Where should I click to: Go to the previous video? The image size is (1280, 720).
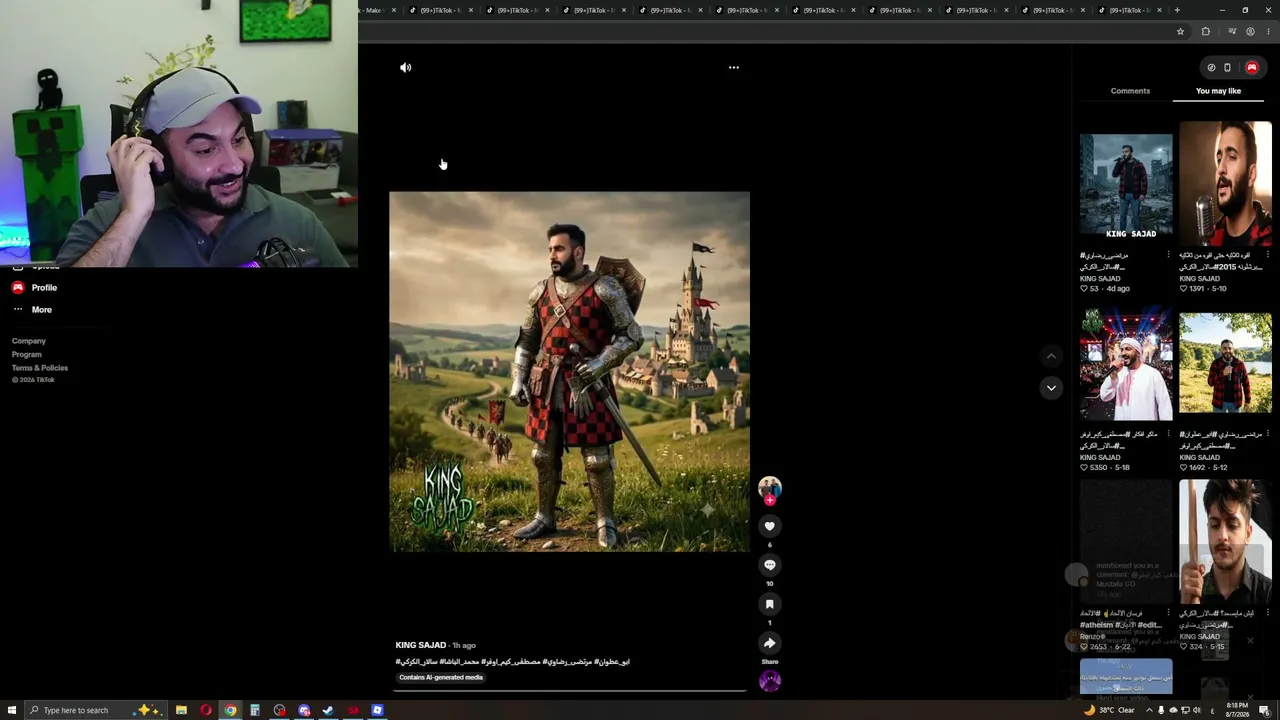[x=1050, y=356]
